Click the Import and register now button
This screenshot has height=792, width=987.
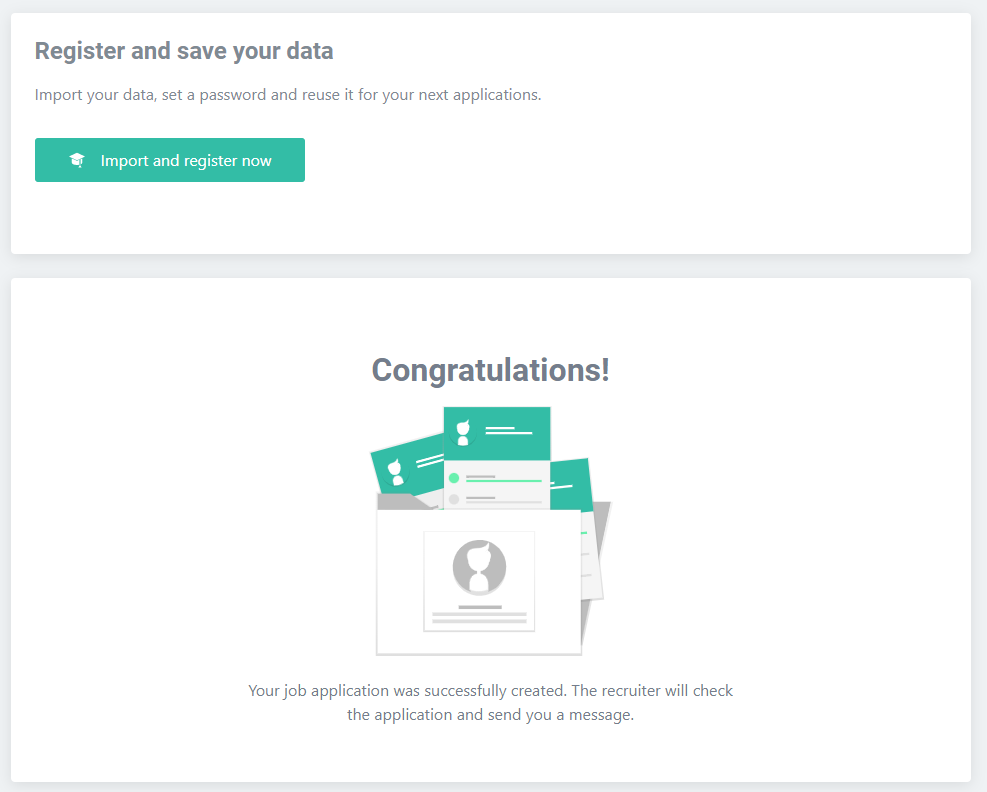(x=170, y=160)
